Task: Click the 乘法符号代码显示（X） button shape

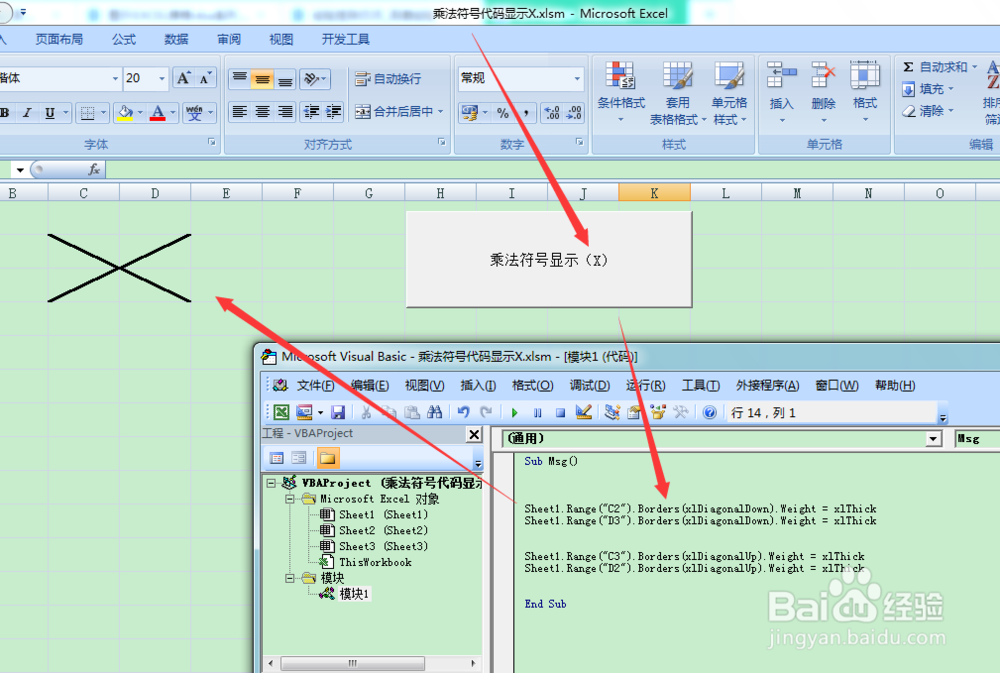Action: [x=548, y=258]
